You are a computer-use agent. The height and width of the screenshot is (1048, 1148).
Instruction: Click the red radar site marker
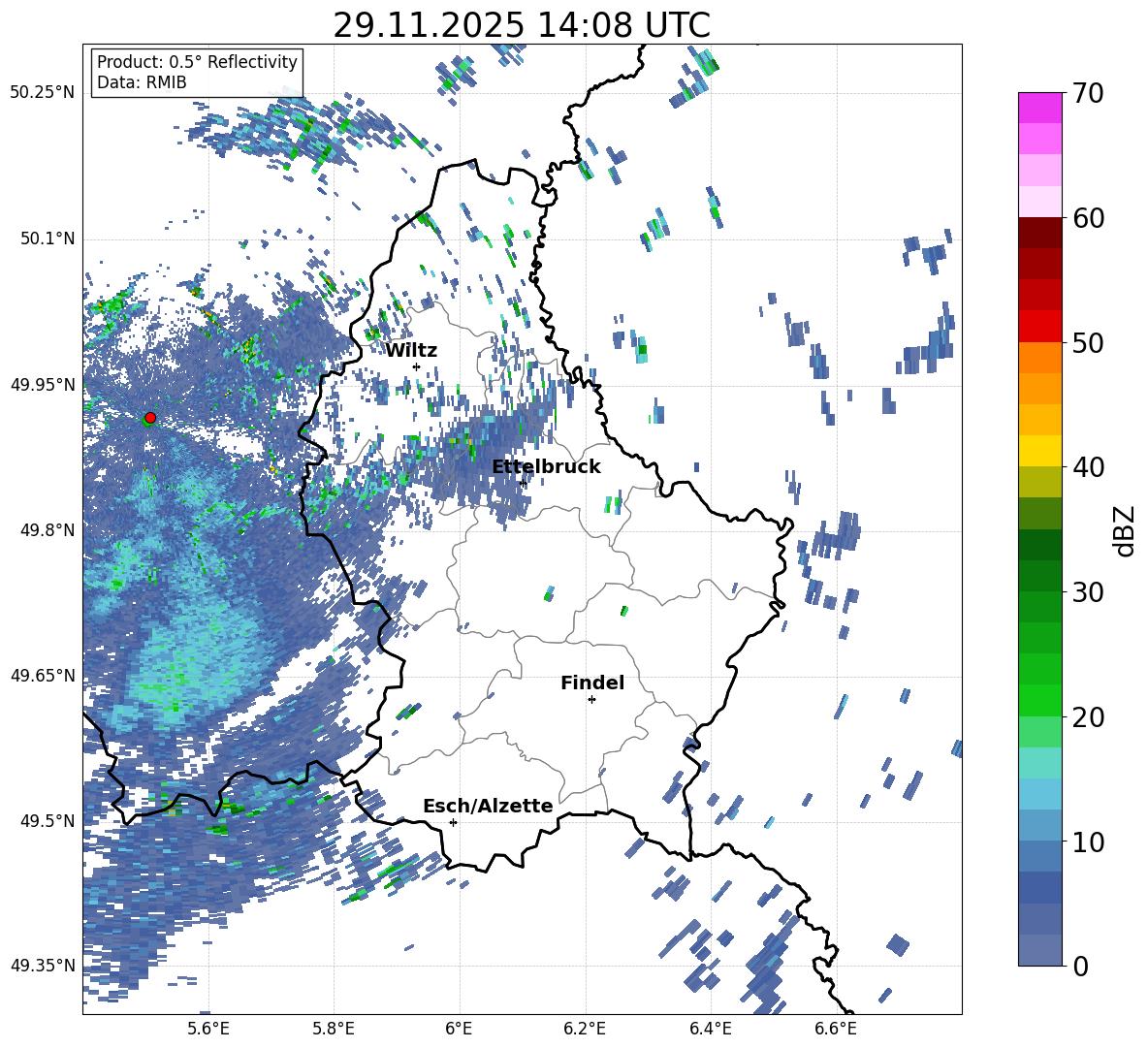pos(150,418)
